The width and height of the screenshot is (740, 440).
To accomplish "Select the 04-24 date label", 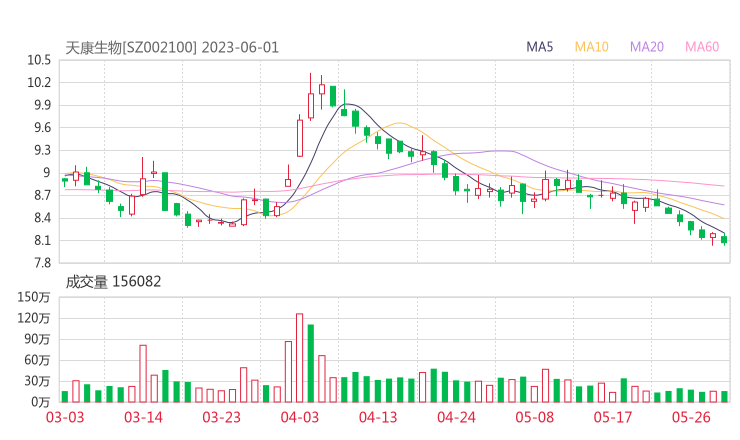I will click(x=456, y=417).
